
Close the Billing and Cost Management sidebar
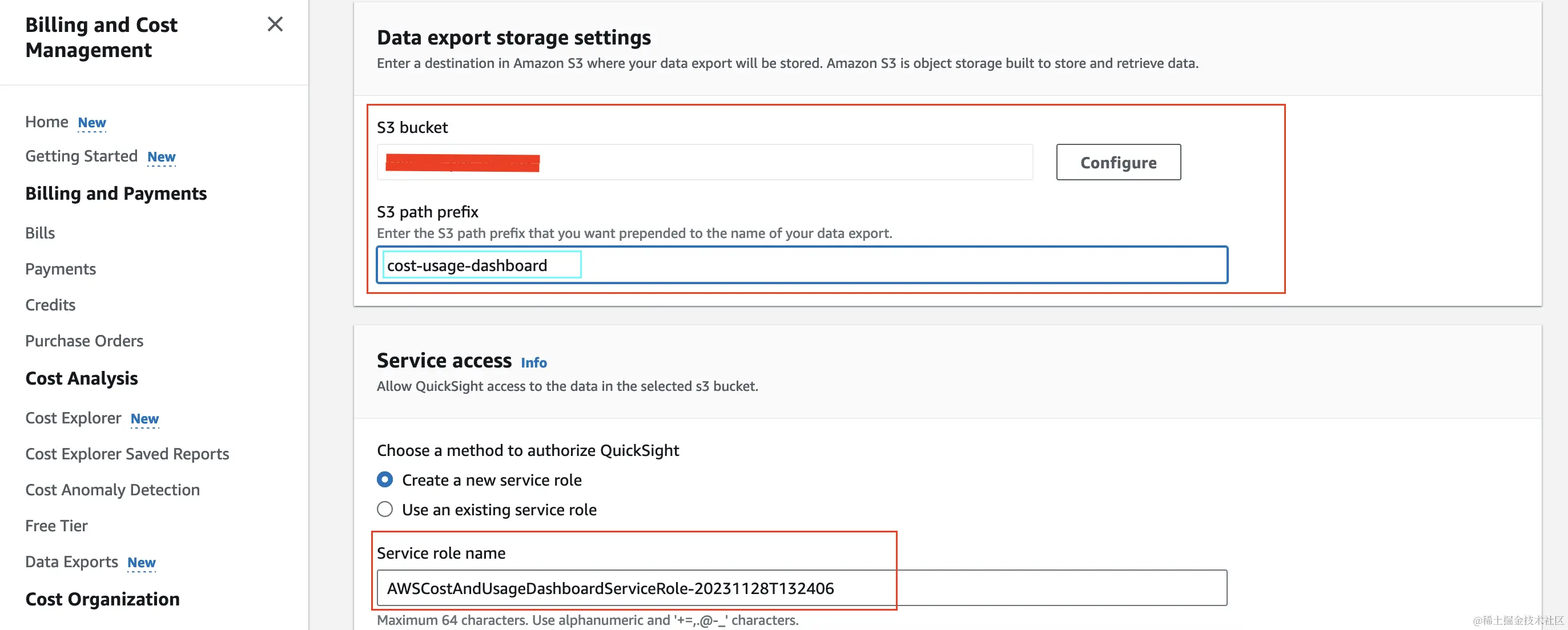click(275, 25)
